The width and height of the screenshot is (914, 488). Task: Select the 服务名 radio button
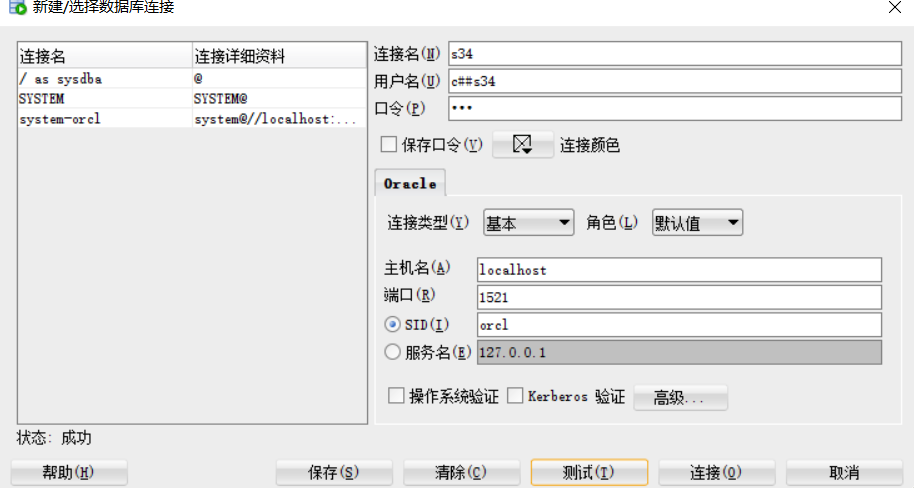tap(392, 352)
